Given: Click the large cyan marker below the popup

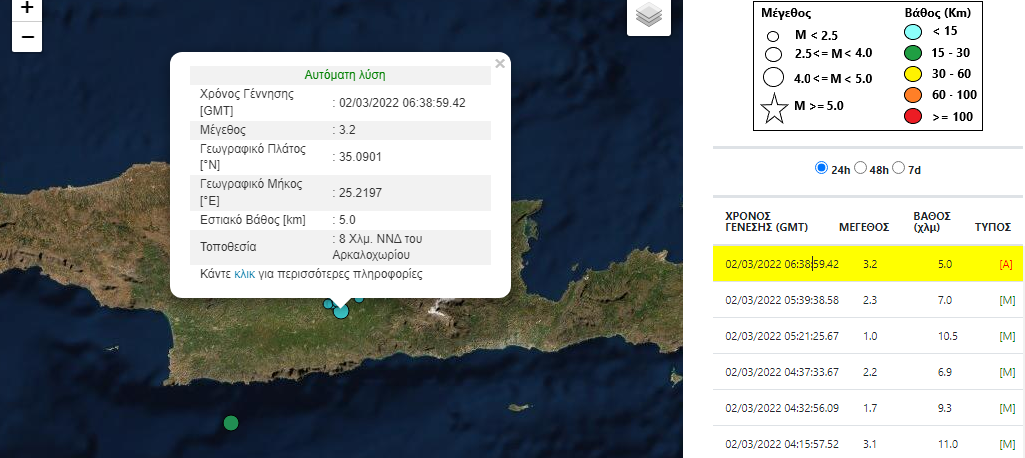Looking at the screenshot, I should pyautogui.click(x=341, y=311).
